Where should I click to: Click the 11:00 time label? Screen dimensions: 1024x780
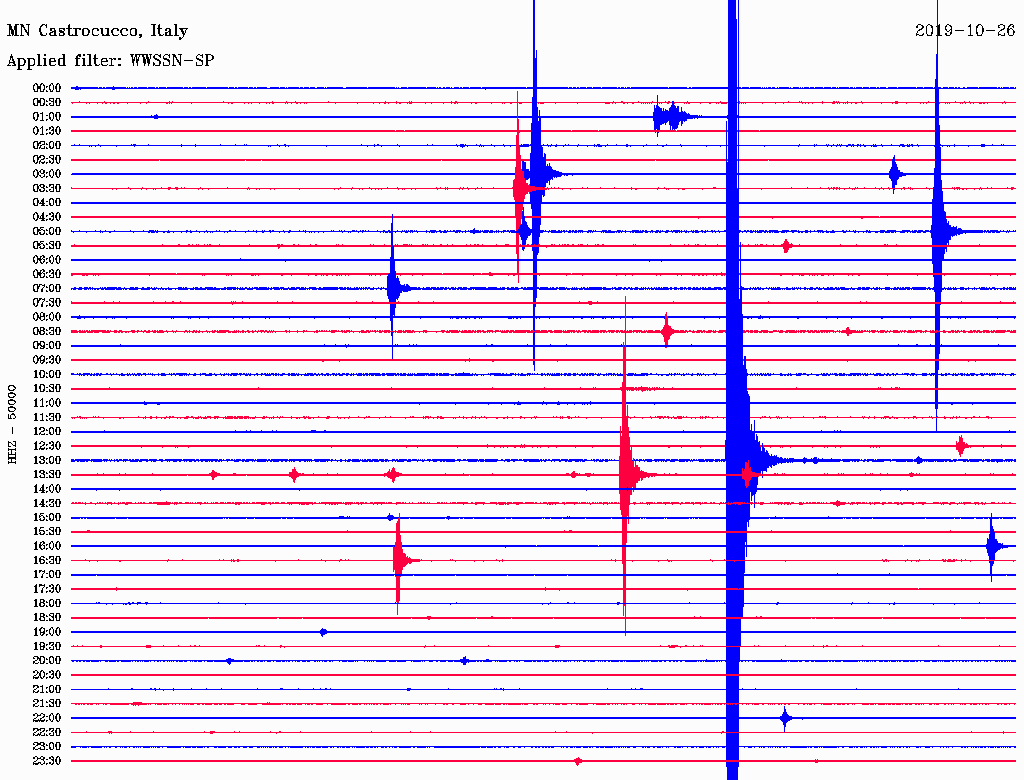coord(47,403)
